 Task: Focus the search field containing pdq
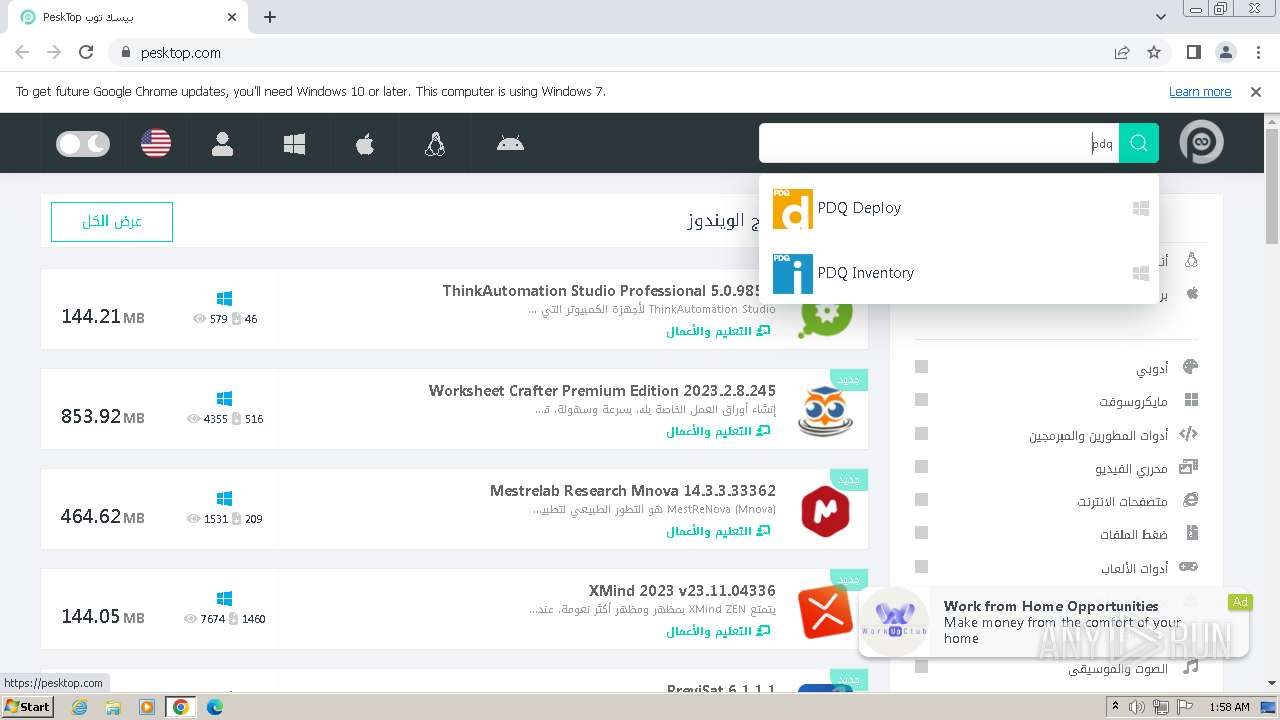tap(939, 143)
